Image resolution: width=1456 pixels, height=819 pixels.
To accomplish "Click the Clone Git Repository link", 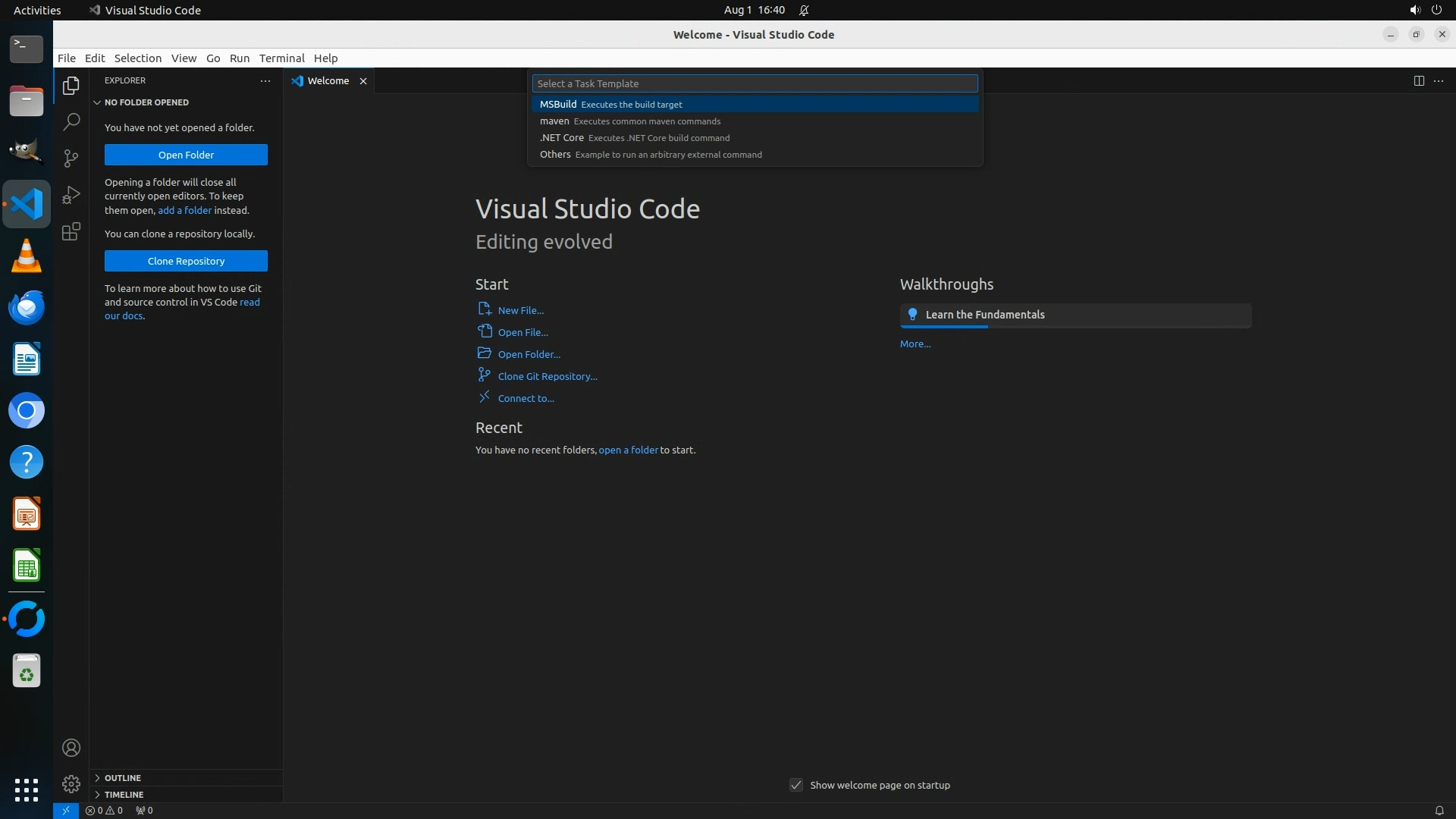I will pyautogui.click(x=547, y=376).
